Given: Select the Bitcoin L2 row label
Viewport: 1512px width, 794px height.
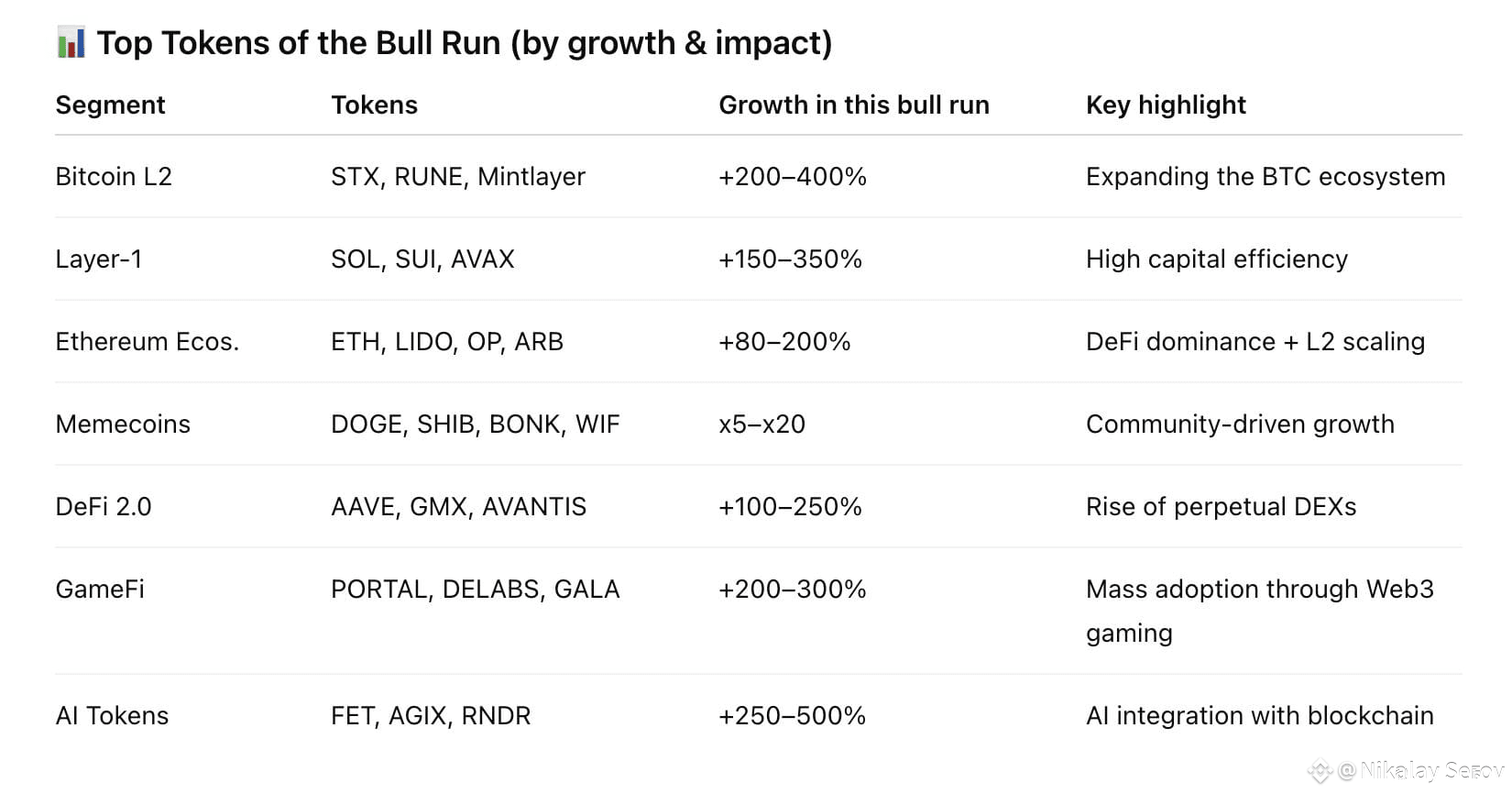Looking at the screenshot, I should pos(114,176).
